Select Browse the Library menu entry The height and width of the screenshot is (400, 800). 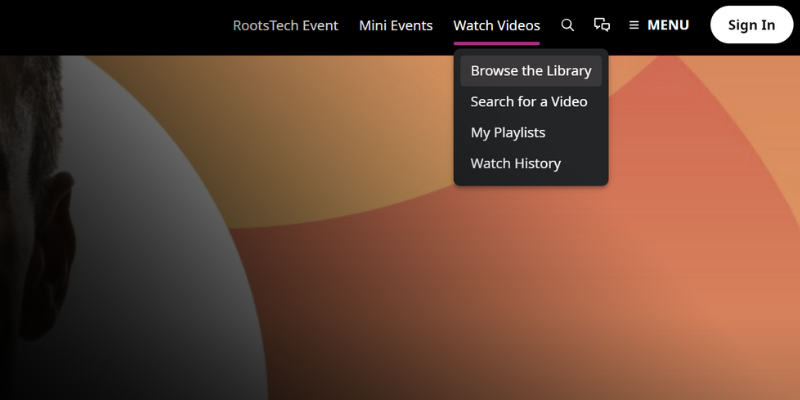point(531,71)
